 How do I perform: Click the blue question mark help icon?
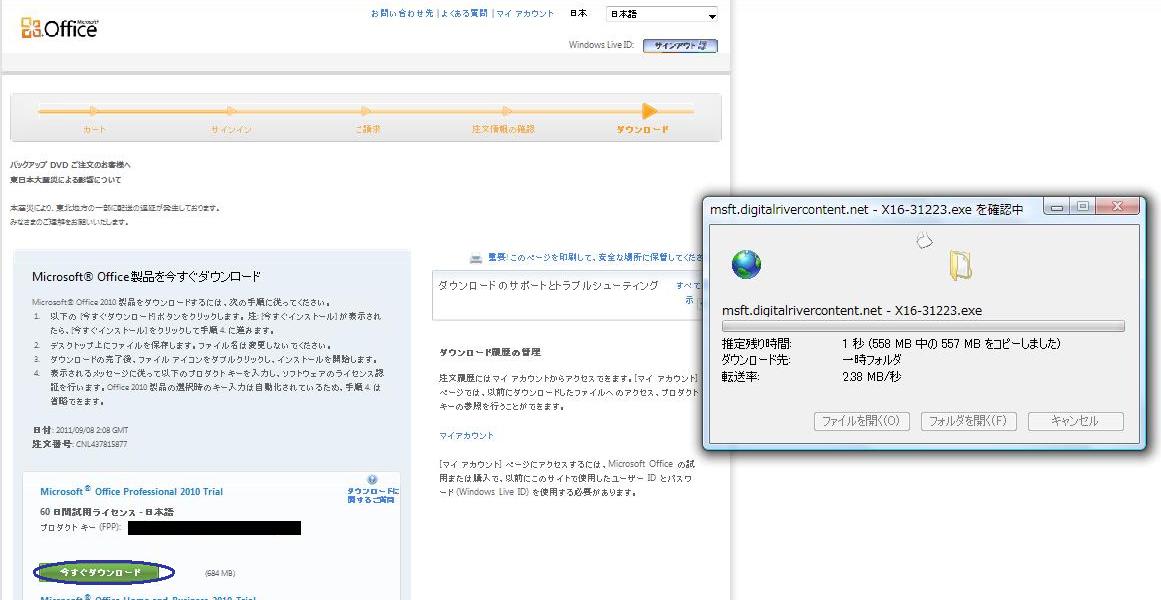[x=372, y=480]
